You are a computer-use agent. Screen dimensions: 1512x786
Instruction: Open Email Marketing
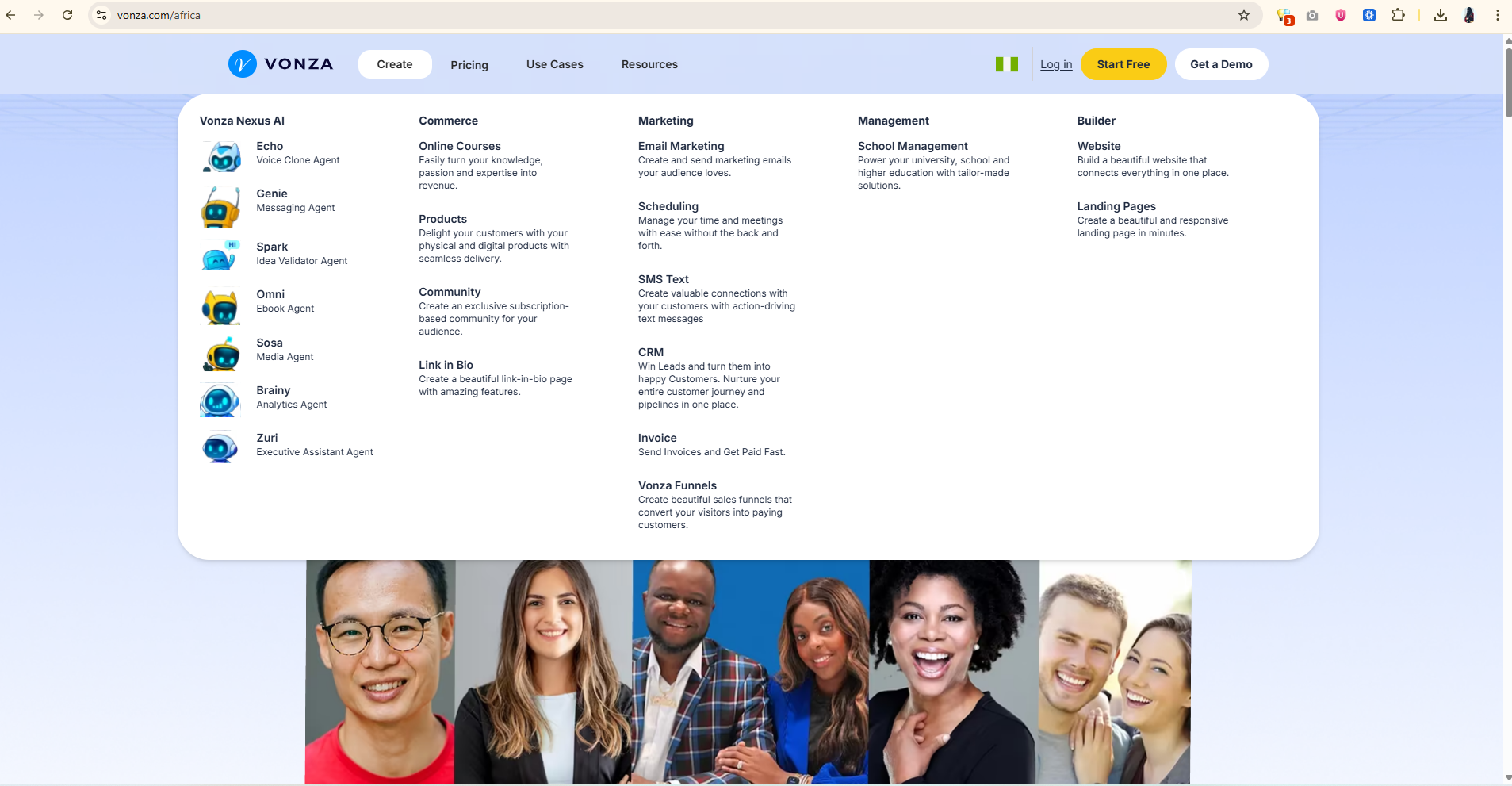(681, 146)
